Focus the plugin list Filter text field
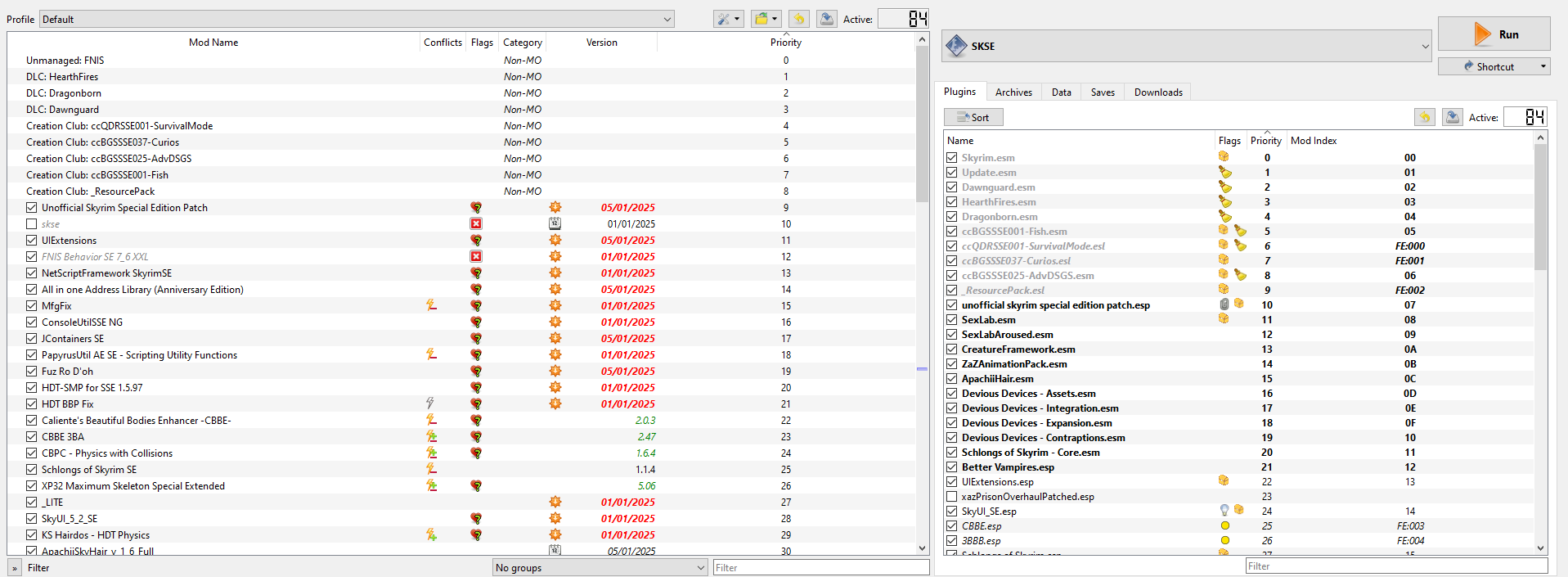 [1396, 566]
